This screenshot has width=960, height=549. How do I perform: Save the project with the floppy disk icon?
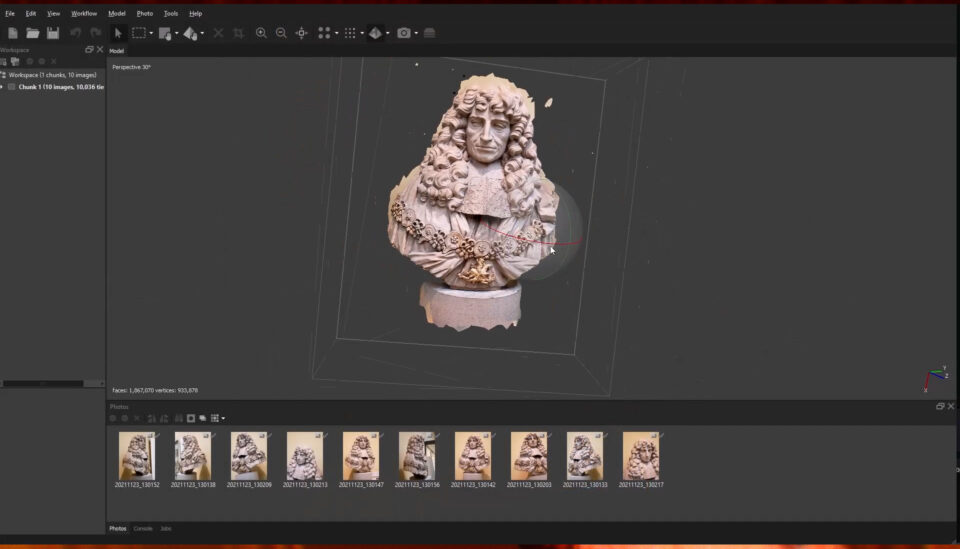tap(51, 33)
